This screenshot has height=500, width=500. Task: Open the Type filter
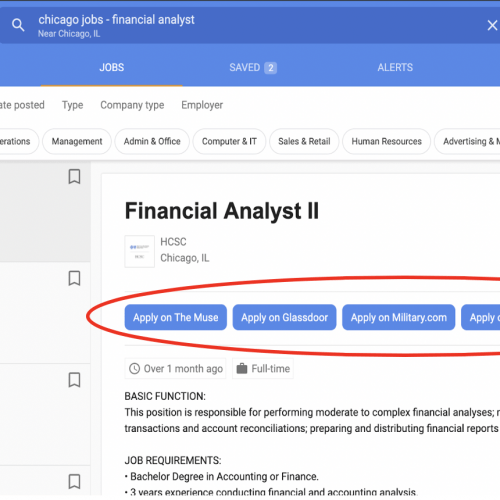point(73,105)
